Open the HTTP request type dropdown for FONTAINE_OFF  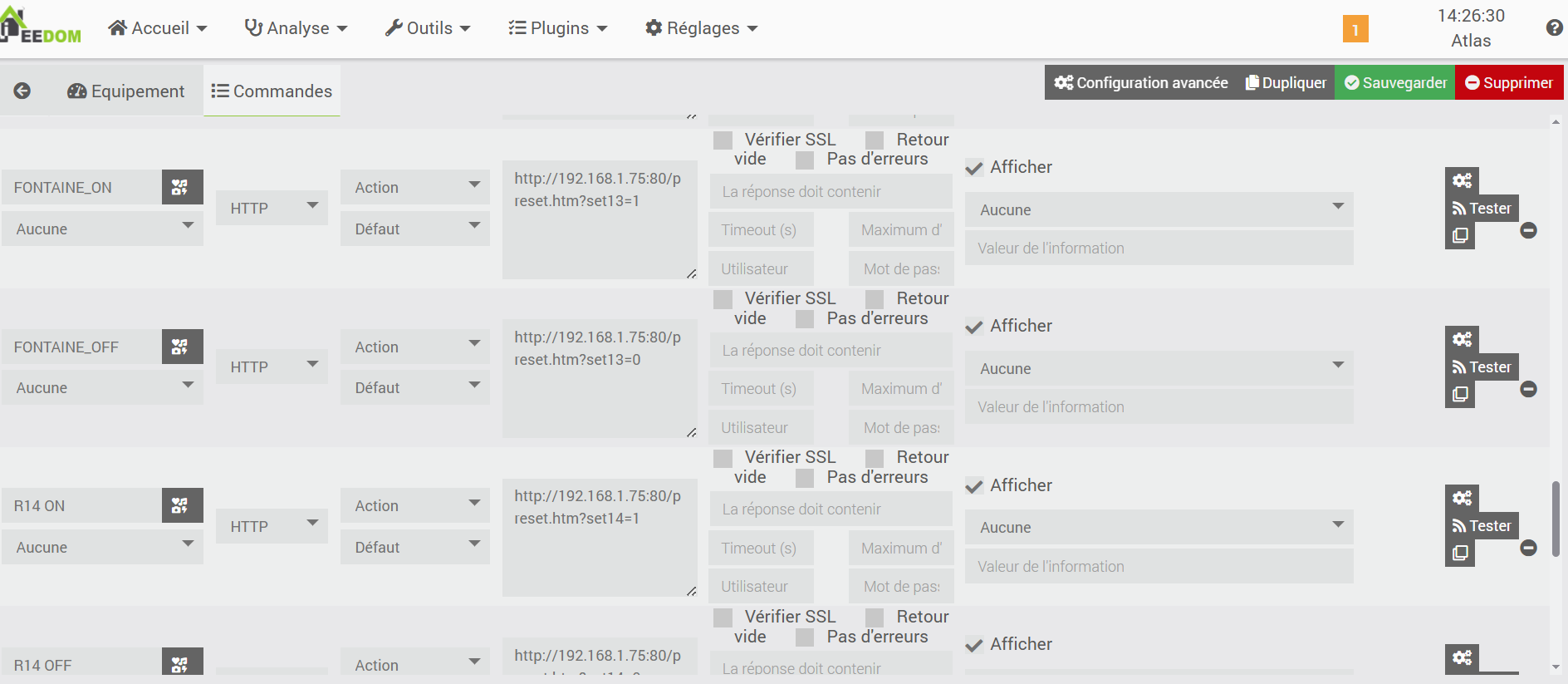tap(272, 367)
